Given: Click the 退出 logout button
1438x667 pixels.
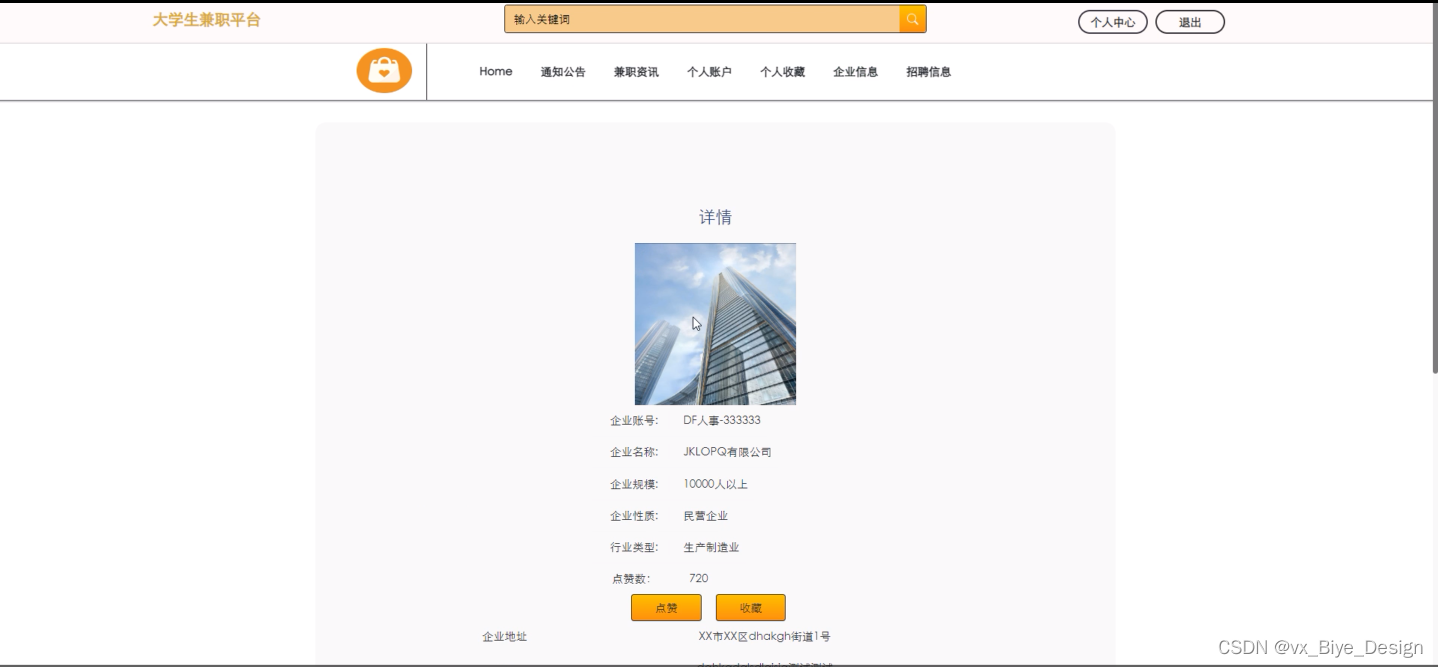Looking at the screenshot, I should (x=1190, y=22).
